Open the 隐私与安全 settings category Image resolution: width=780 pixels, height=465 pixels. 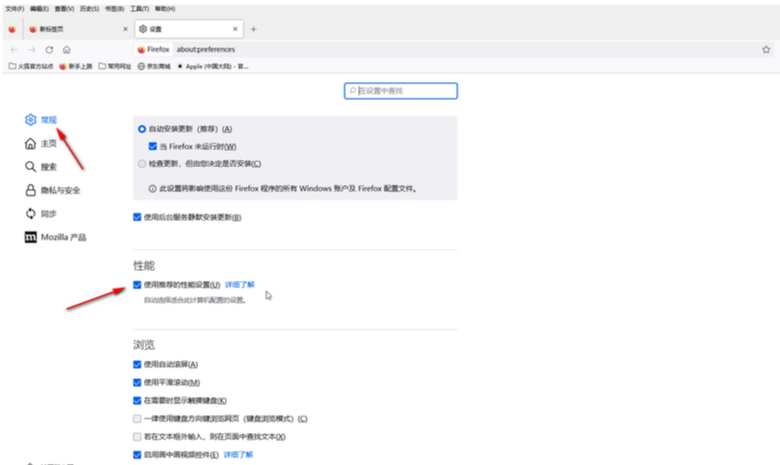pyautogui.click(x=52, y=190)
